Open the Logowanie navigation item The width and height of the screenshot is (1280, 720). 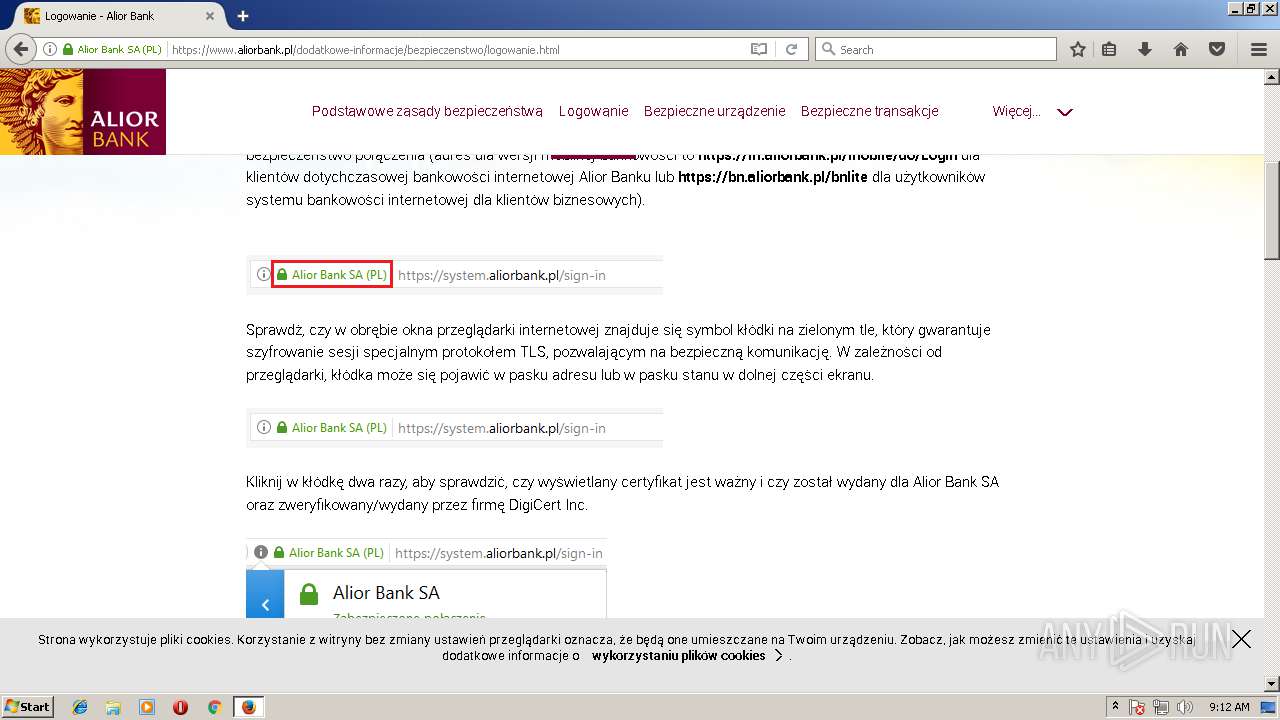[594, 111]
